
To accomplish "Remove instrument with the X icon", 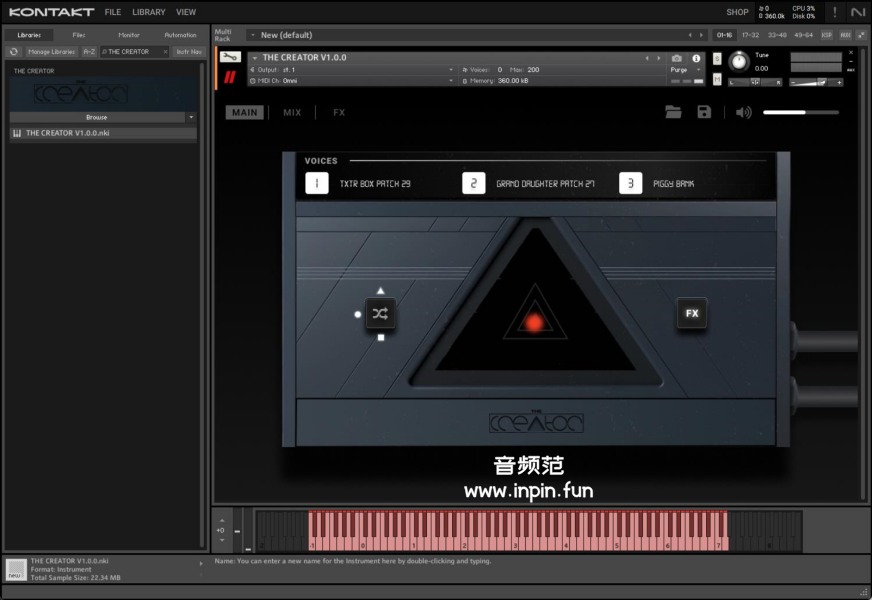I will click(850, 53).
